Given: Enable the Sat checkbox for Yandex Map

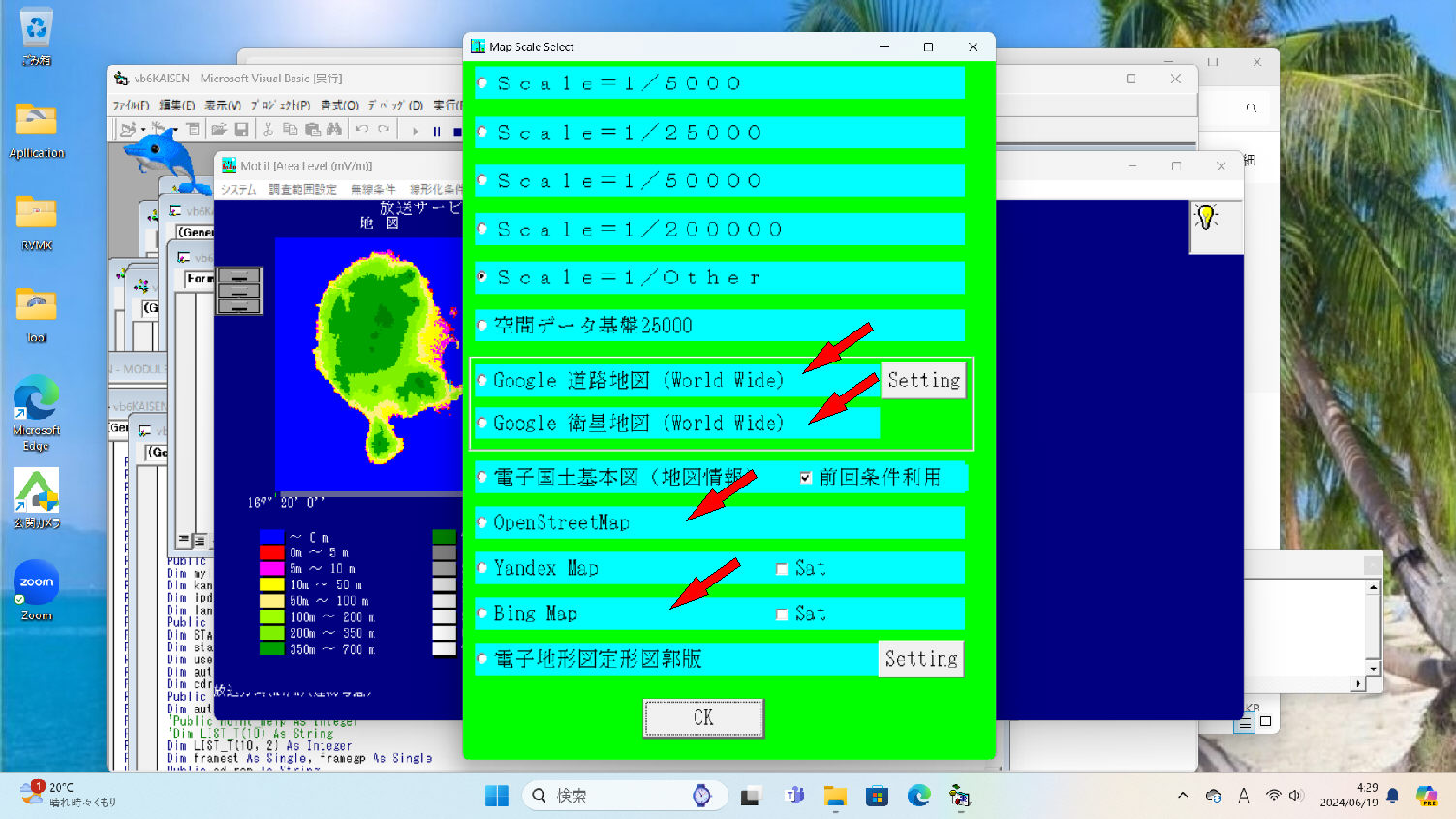Looking at the screenshot, I should pos(782,569).
